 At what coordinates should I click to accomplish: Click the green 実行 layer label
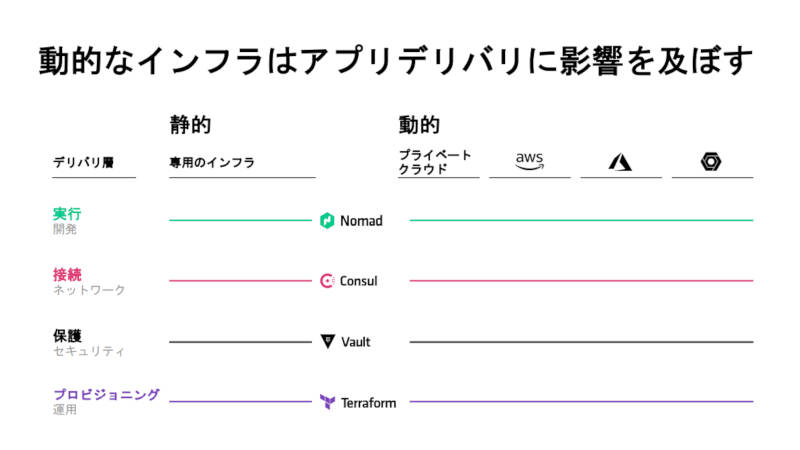(x=67, y=214)
